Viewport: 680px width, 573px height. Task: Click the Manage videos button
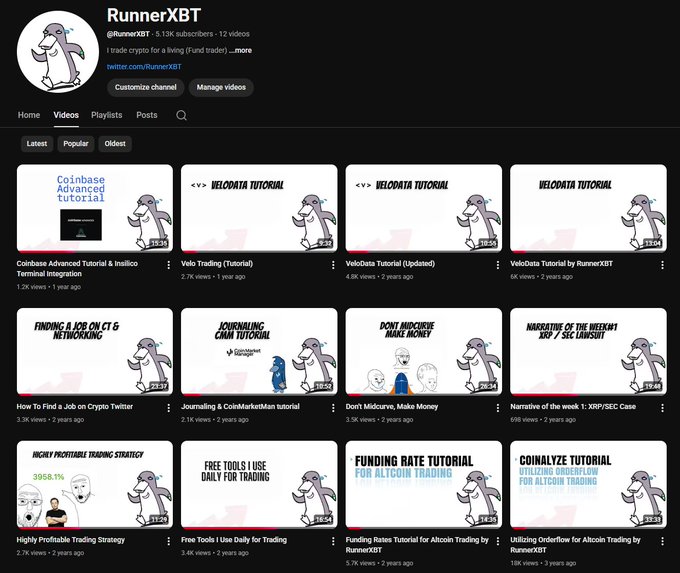coord(221,87)
